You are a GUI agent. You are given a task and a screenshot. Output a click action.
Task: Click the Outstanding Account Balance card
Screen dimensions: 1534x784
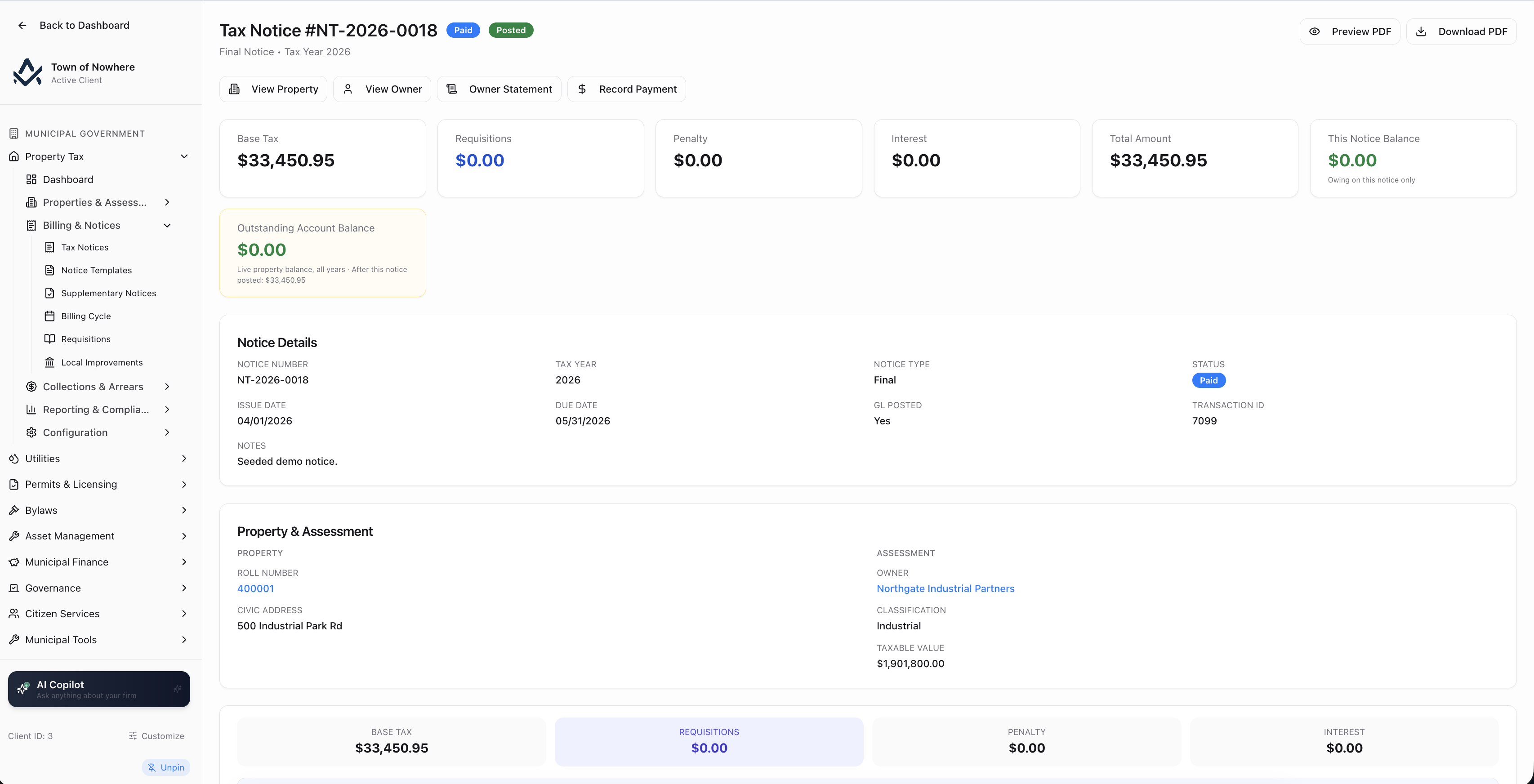tap(323, 252)
